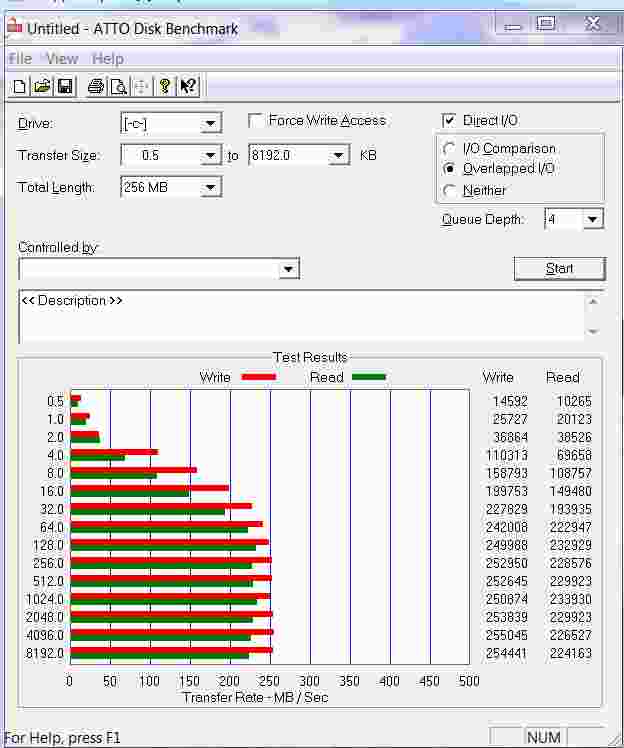Start the disk benchmark
The image size is (624, 748).
(560, 269)
